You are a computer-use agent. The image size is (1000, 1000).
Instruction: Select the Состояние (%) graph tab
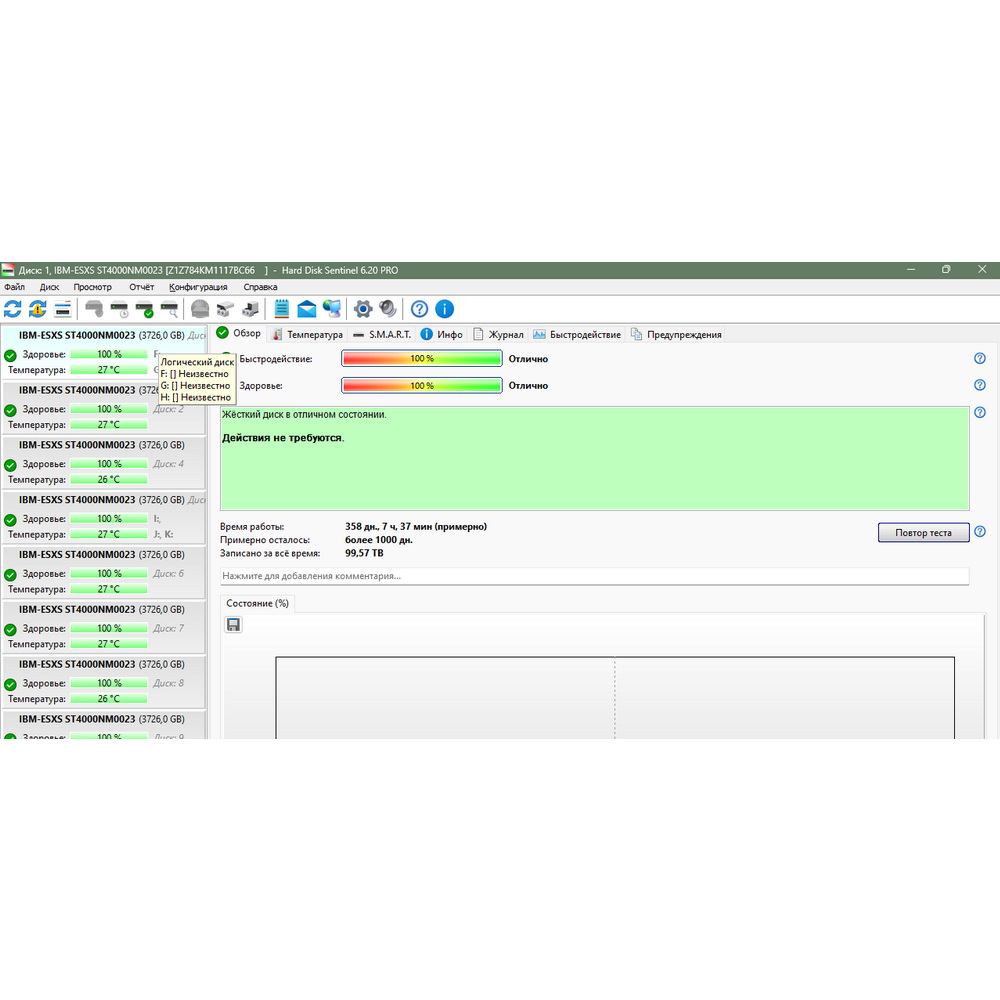point(257,603)
